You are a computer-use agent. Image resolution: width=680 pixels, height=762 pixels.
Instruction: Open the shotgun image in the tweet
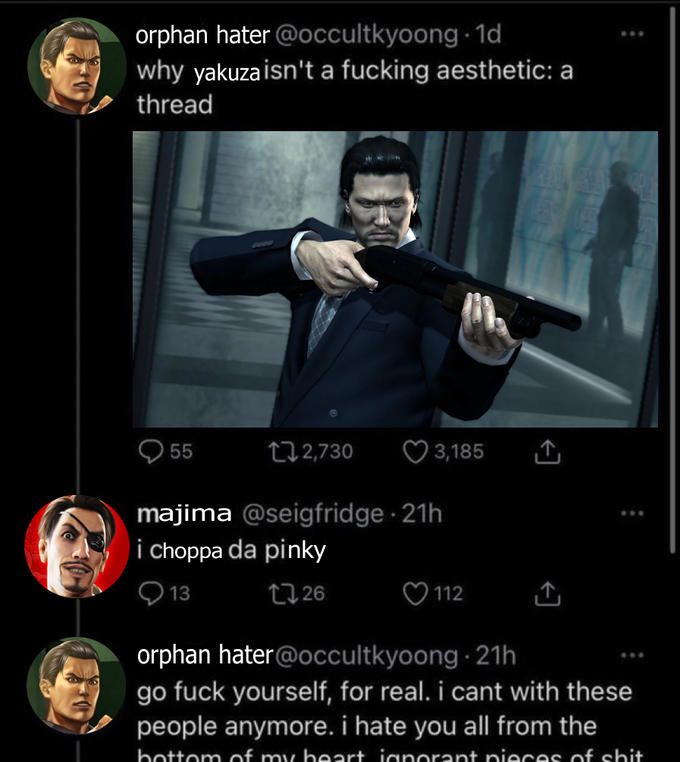coord(395,279)
